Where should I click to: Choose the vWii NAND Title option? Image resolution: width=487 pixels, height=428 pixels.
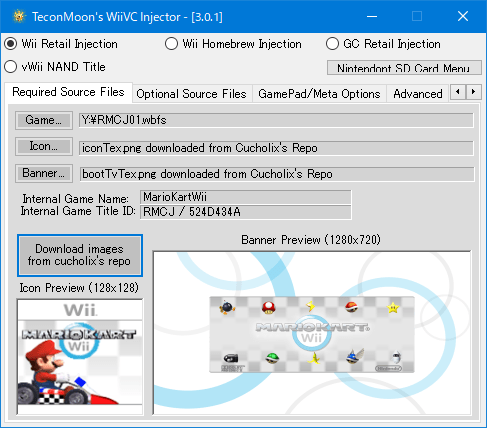coord(55,67)
